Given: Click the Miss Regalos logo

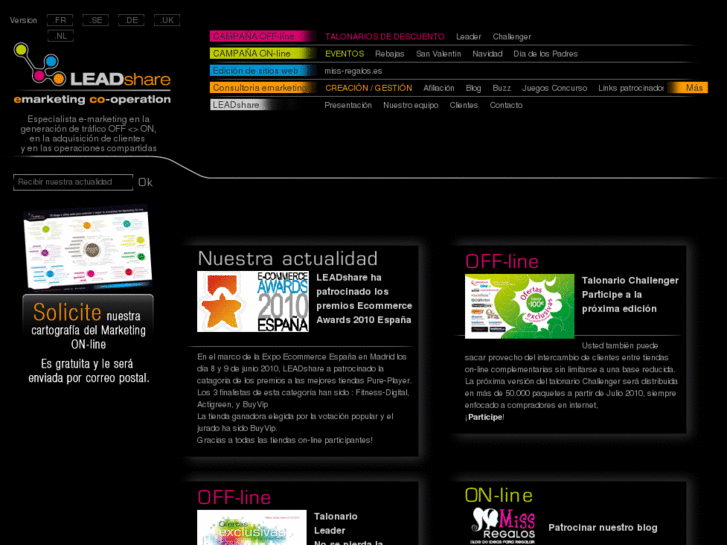Looking at the screenshot, I should (x=503, y=526).
